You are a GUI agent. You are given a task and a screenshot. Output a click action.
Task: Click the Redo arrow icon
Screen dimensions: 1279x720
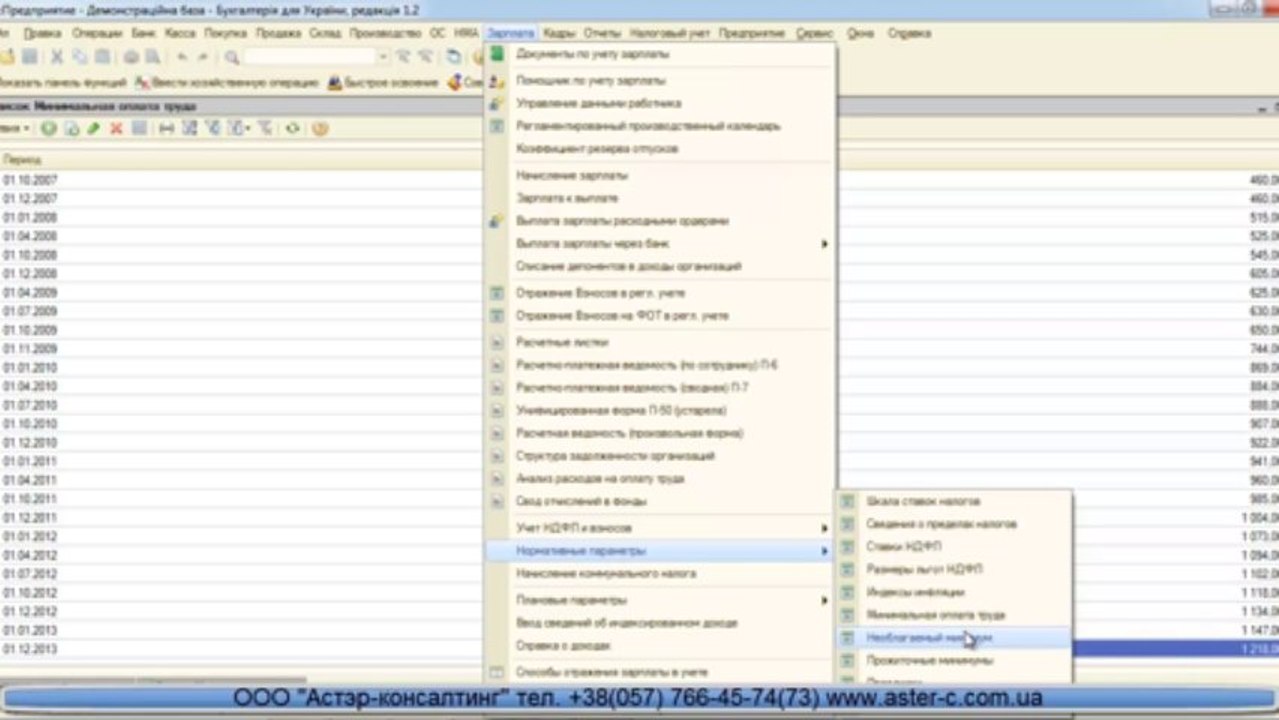point(204,57)
